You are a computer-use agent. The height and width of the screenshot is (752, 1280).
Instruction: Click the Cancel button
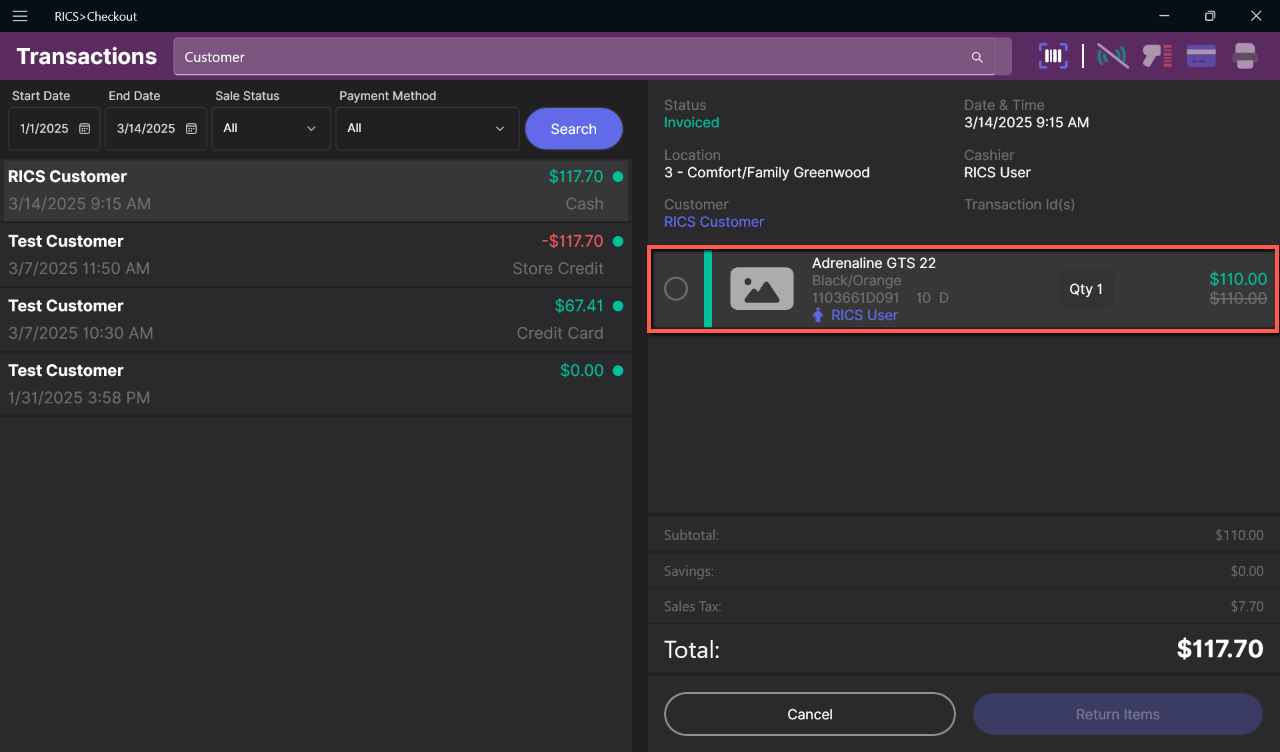(x=810, y=714)
